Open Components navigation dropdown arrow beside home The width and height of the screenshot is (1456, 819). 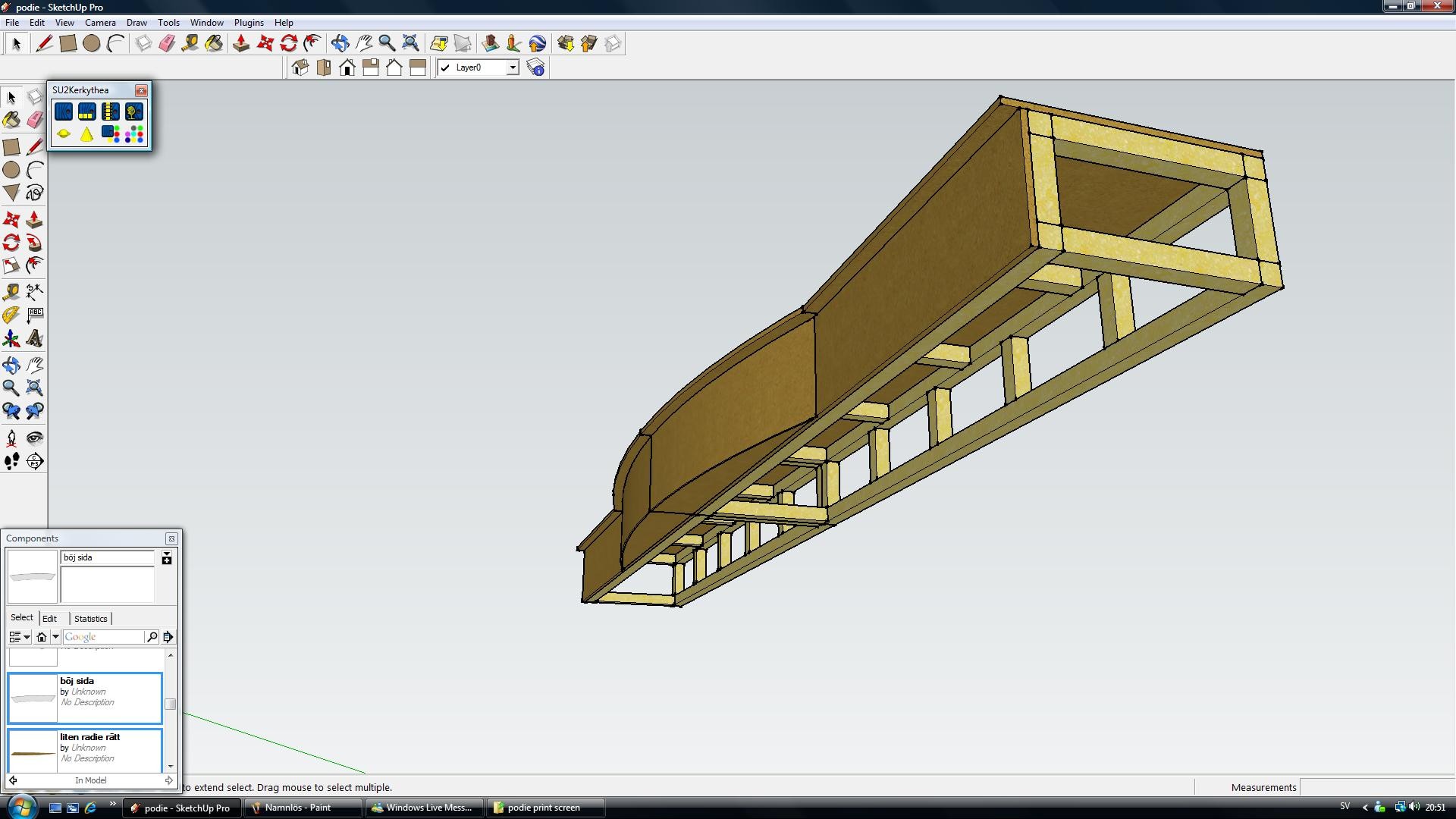tap(55, 637)
